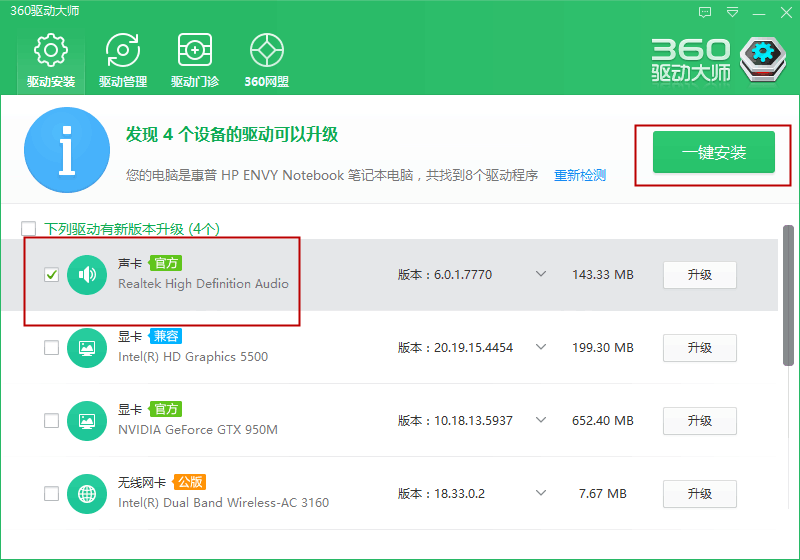Image resolution: width=800 pixels, height=560 pixels.
Task: Click the 官方 badge next to 声卡
Action: pyautogui.click(x=166, y=263)
